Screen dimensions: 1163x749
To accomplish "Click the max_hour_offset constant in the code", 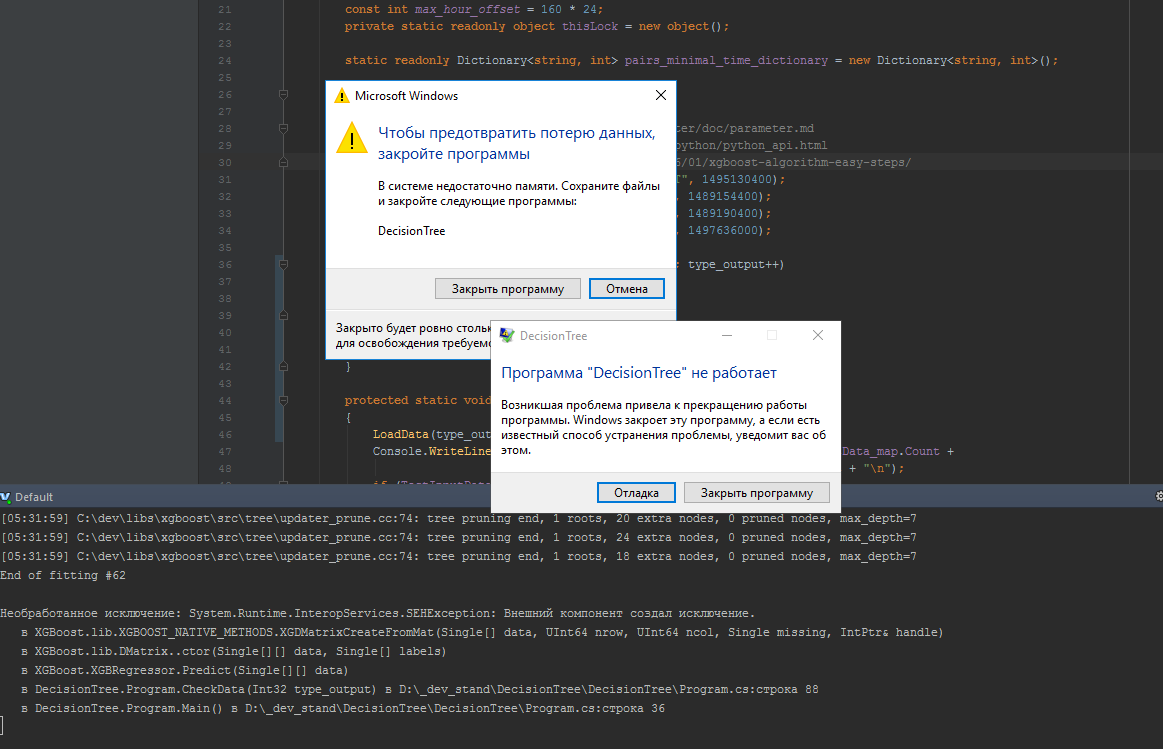I will 467,10.
